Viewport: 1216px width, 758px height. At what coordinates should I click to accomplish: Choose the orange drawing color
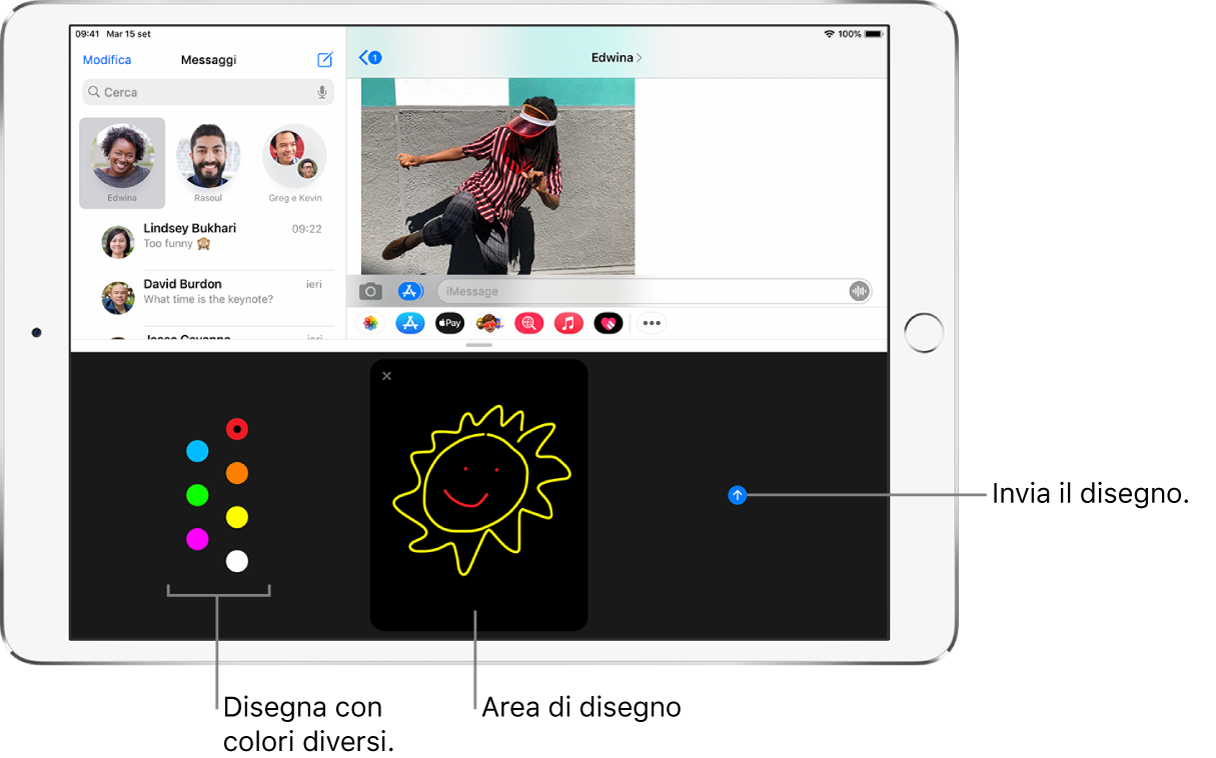(237, 473)
